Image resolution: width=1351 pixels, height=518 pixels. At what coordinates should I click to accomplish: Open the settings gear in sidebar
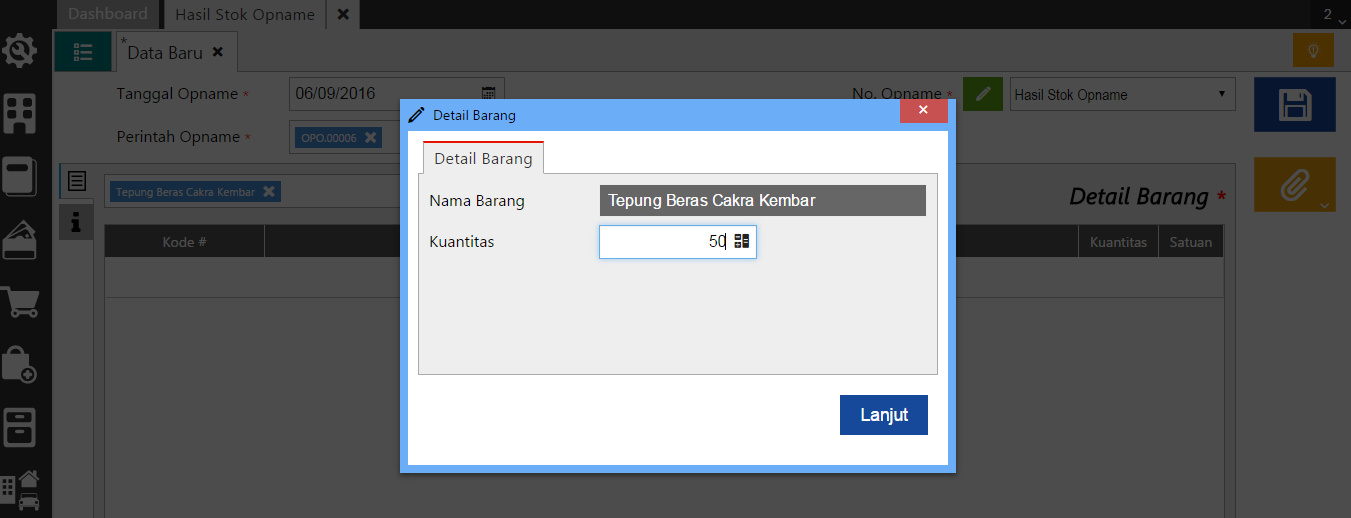[21, 51]
